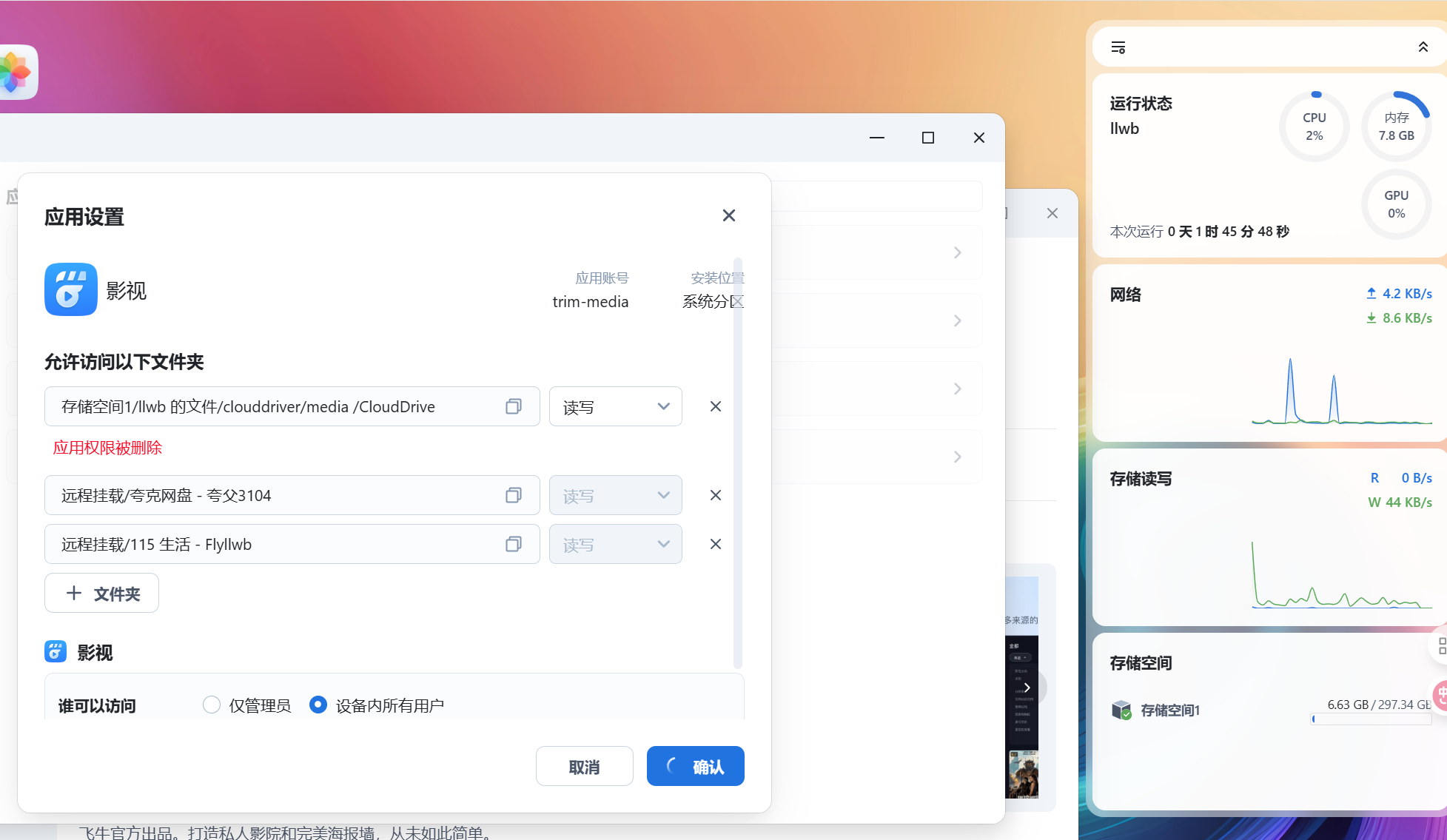This screenshot has width=1447, height=840.
Task: Click copy icon for 115 生活 folder path
Action: [514, 544]
